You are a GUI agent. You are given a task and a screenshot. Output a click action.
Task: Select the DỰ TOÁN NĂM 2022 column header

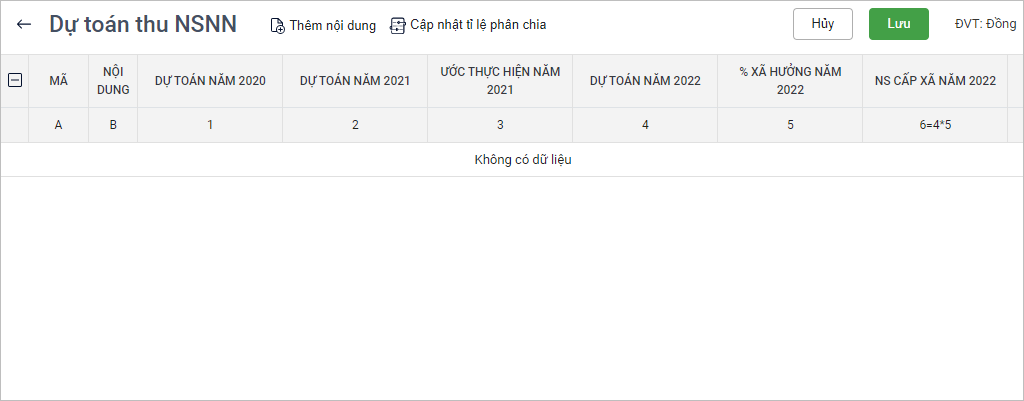645,81
